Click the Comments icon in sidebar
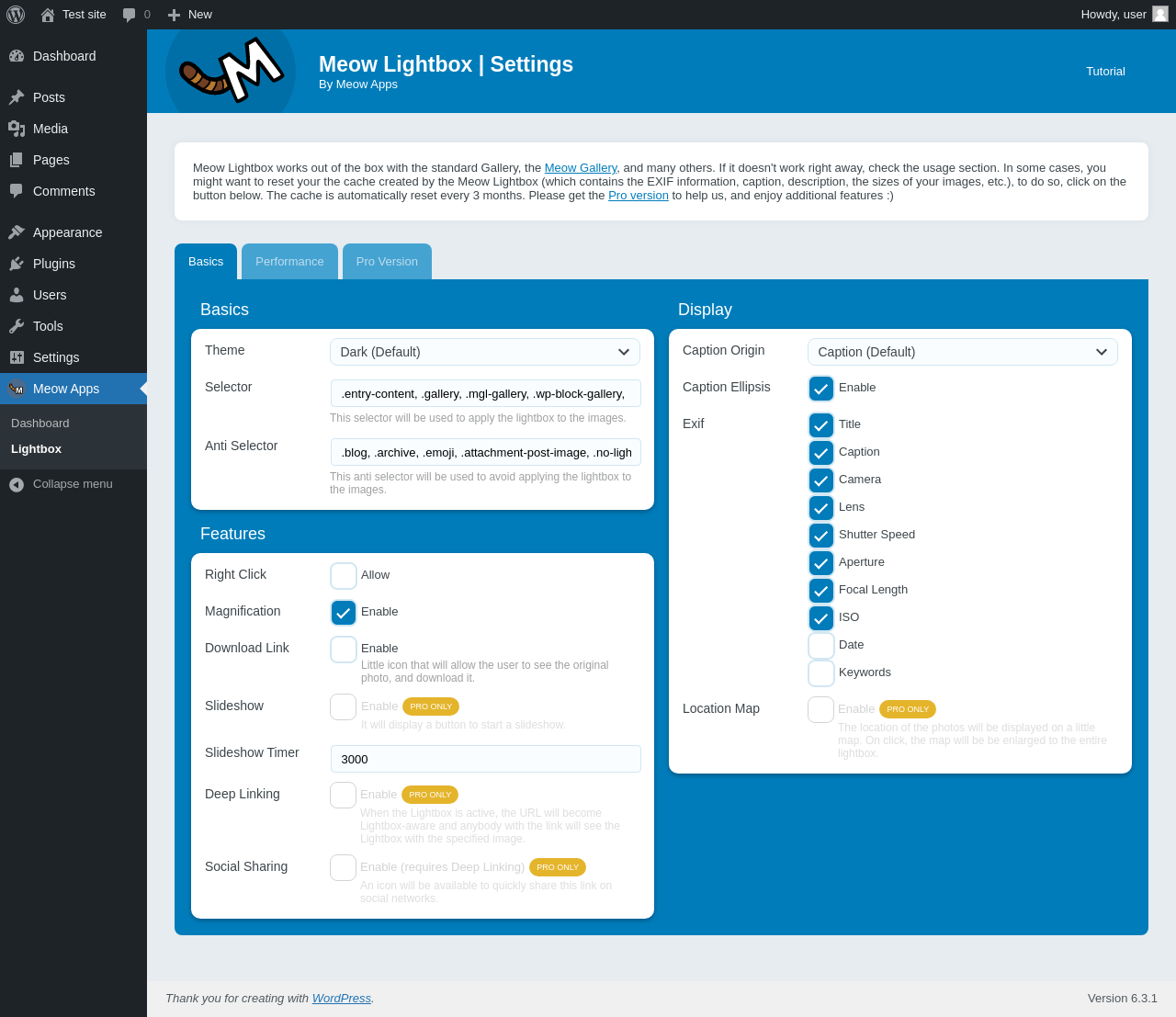 pos(17,191)
